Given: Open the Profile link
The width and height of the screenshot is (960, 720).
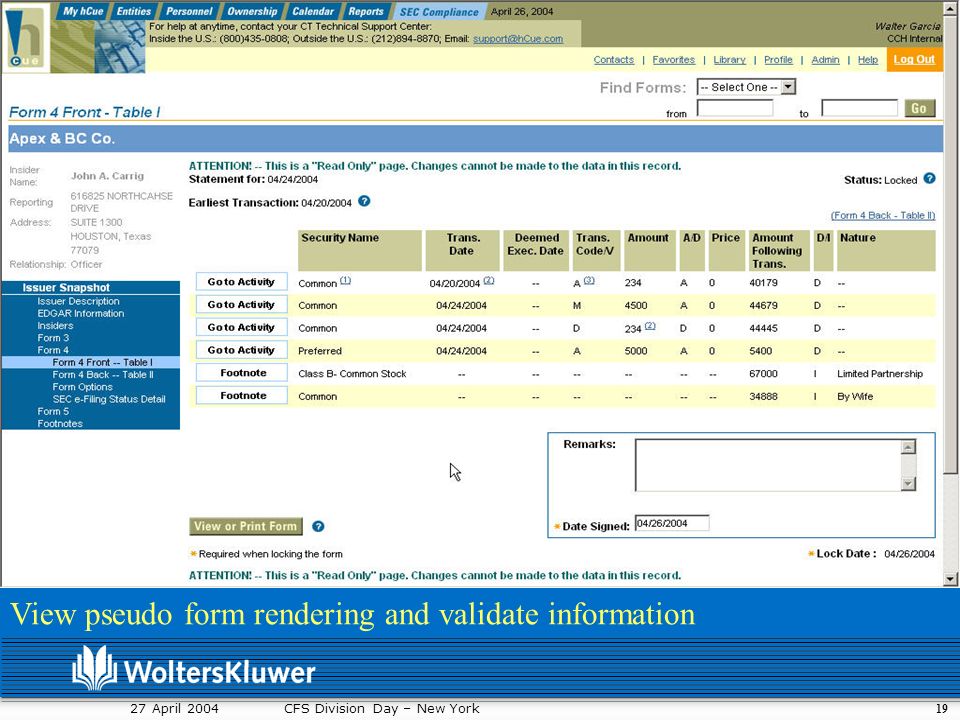Looking at the screenshot, I should click(x=778, y=59).
